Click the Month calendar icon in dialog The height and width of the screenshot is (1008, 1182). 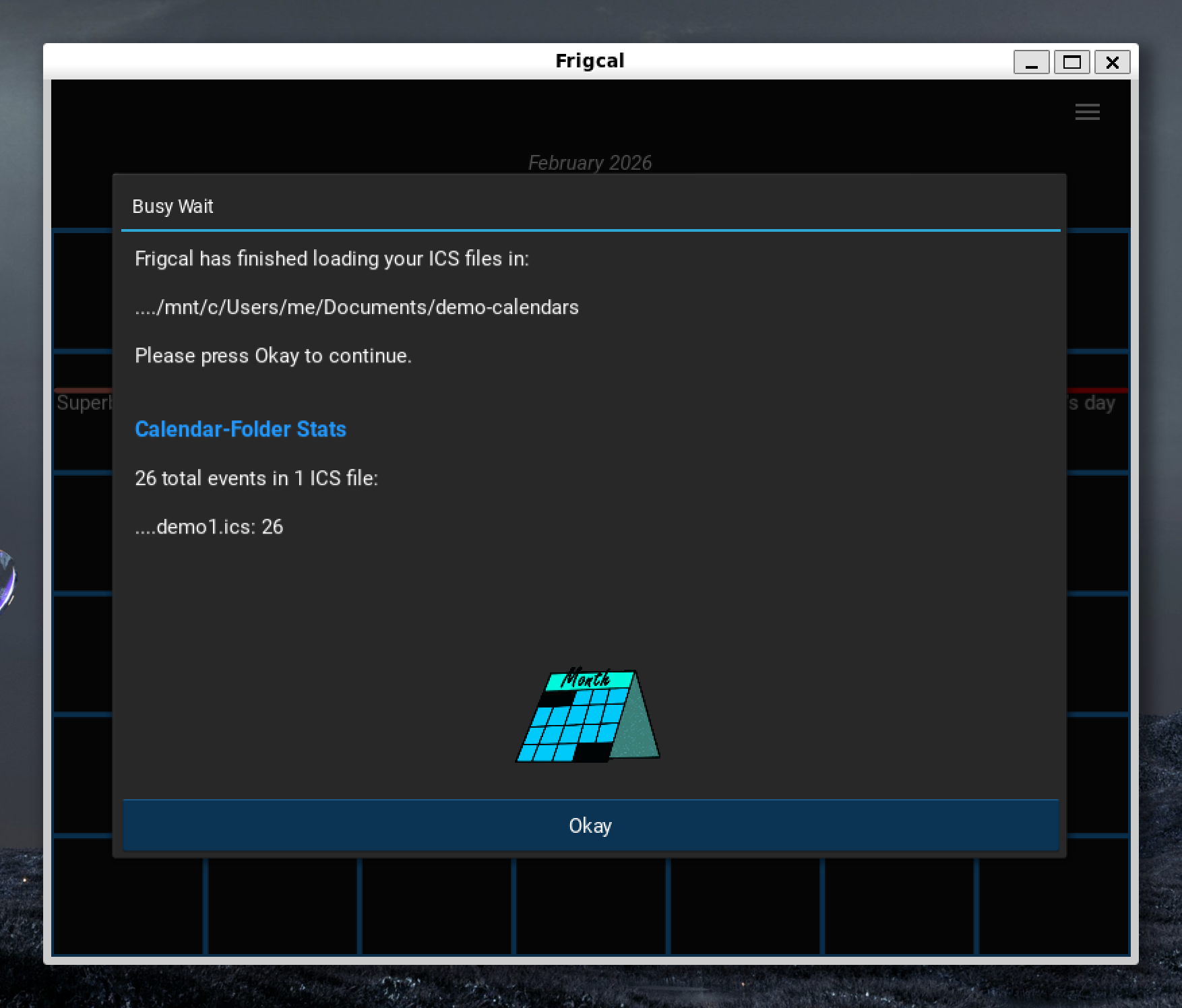tap(588, 716)
